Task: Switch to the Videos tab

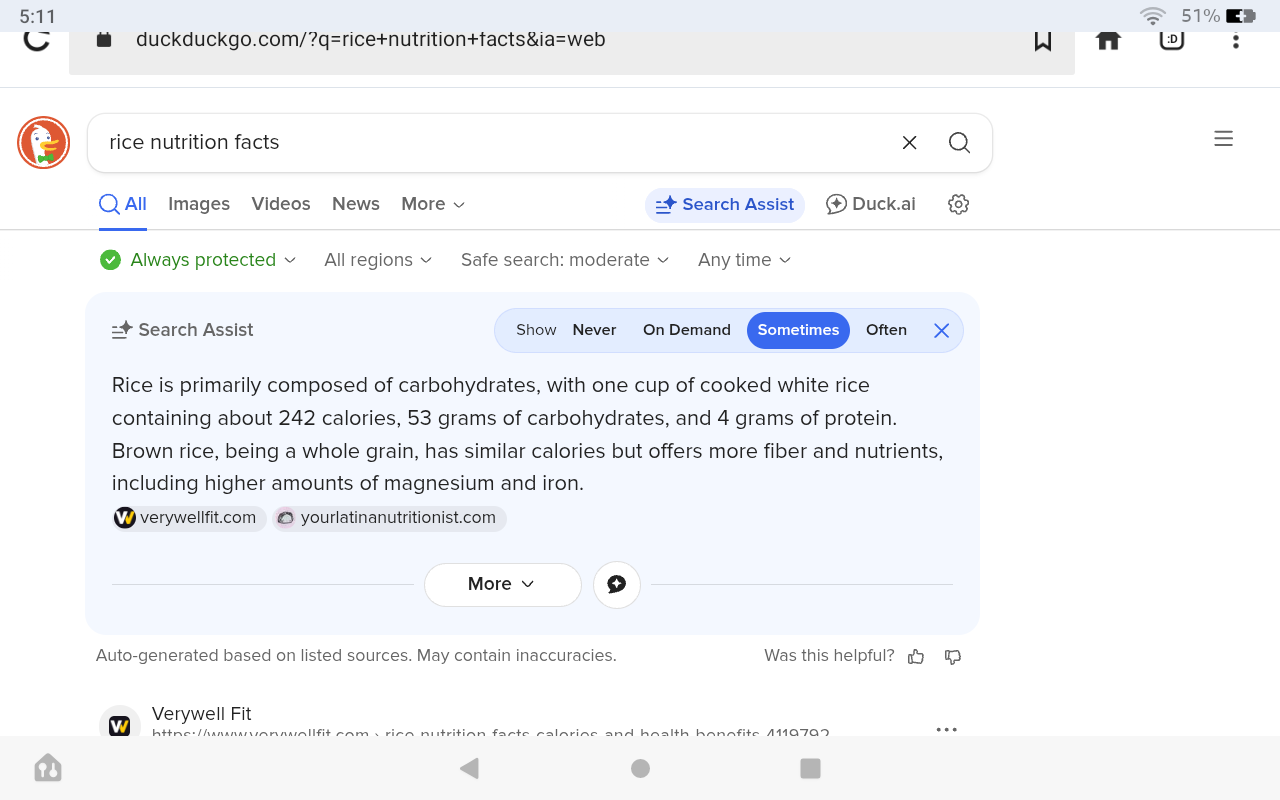Action: (x=281, y=204)
